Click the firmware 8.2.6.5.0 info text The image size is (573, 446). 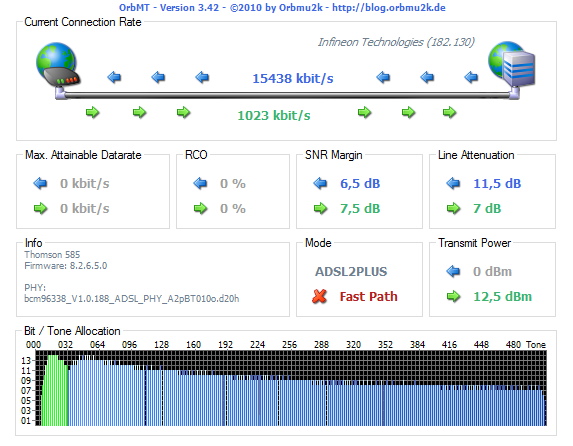[66, 265]
